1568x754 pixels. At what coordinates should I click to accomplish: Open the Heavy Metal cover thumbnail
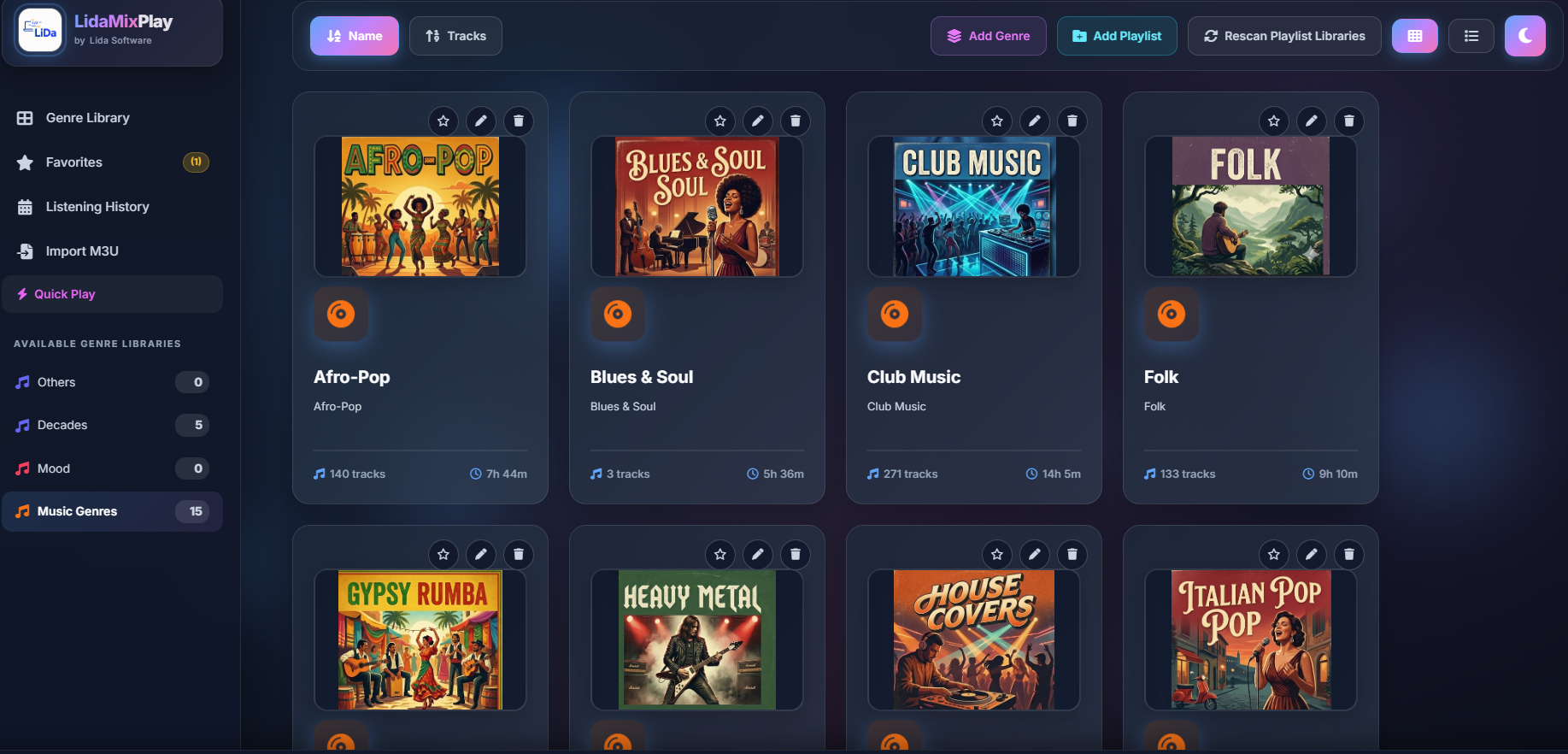[x=697, y=640]
